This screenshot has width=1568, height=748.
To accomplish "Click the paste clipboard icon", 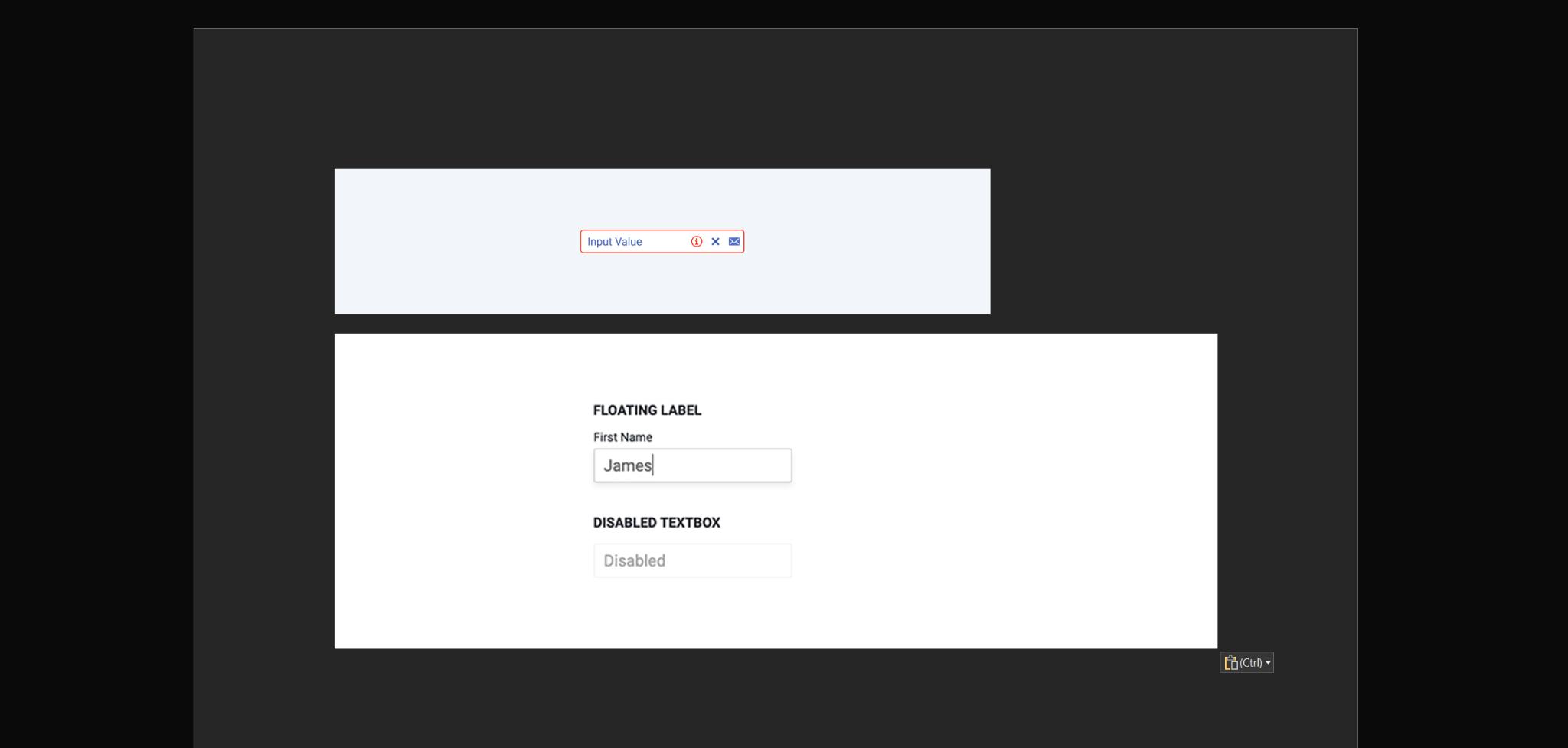I will (x=1231, y=663).
